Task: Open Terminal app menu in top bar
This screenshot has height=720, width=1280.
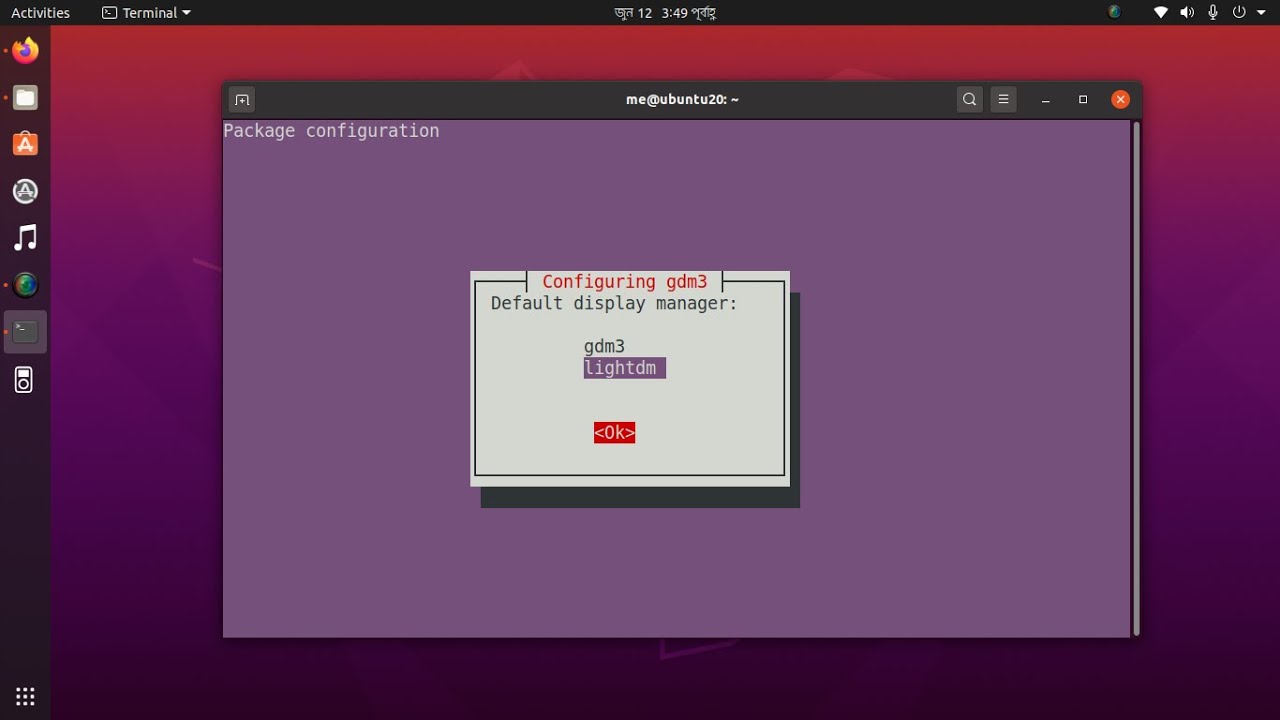Action: tap(146, 13)
